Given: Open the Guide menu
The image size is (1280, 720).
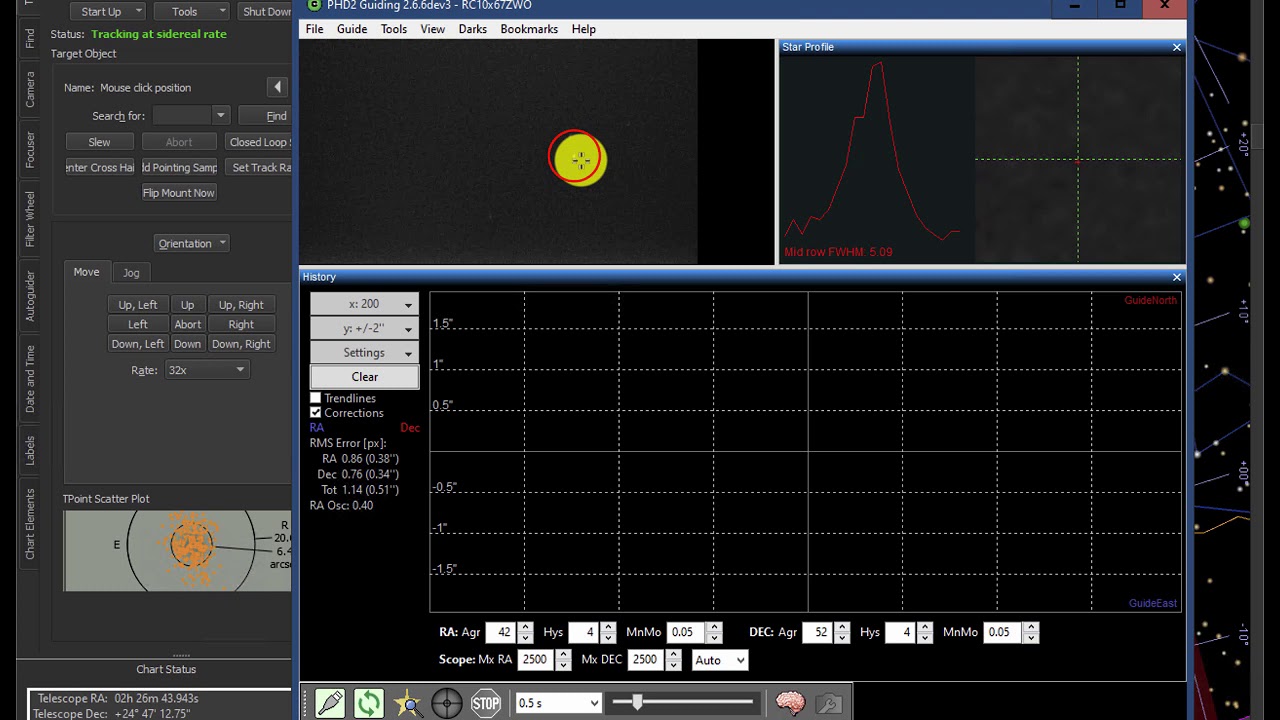Looking at the screenshot, I should coord(352,29).
